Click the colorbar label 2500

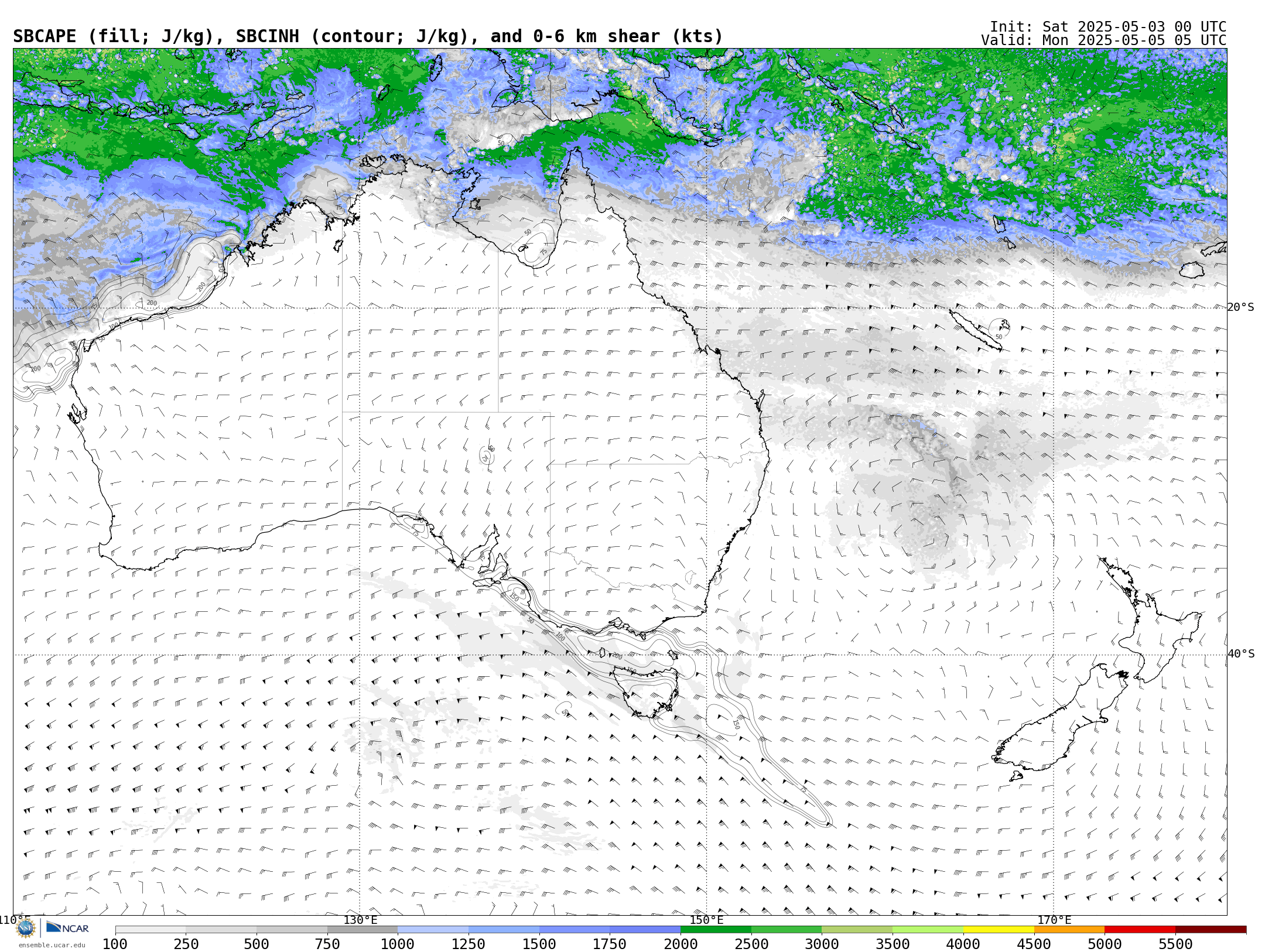[x=751, y=944]
